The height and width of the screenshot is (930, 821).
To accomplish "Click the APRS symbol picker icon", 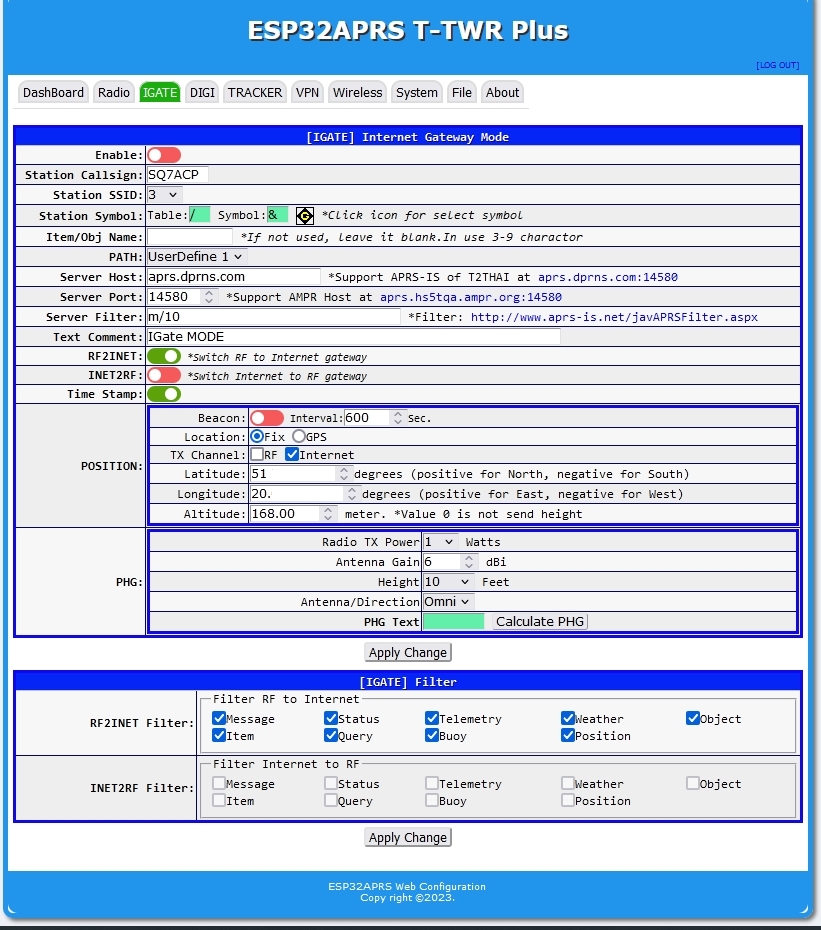I will tap(305, 215).
